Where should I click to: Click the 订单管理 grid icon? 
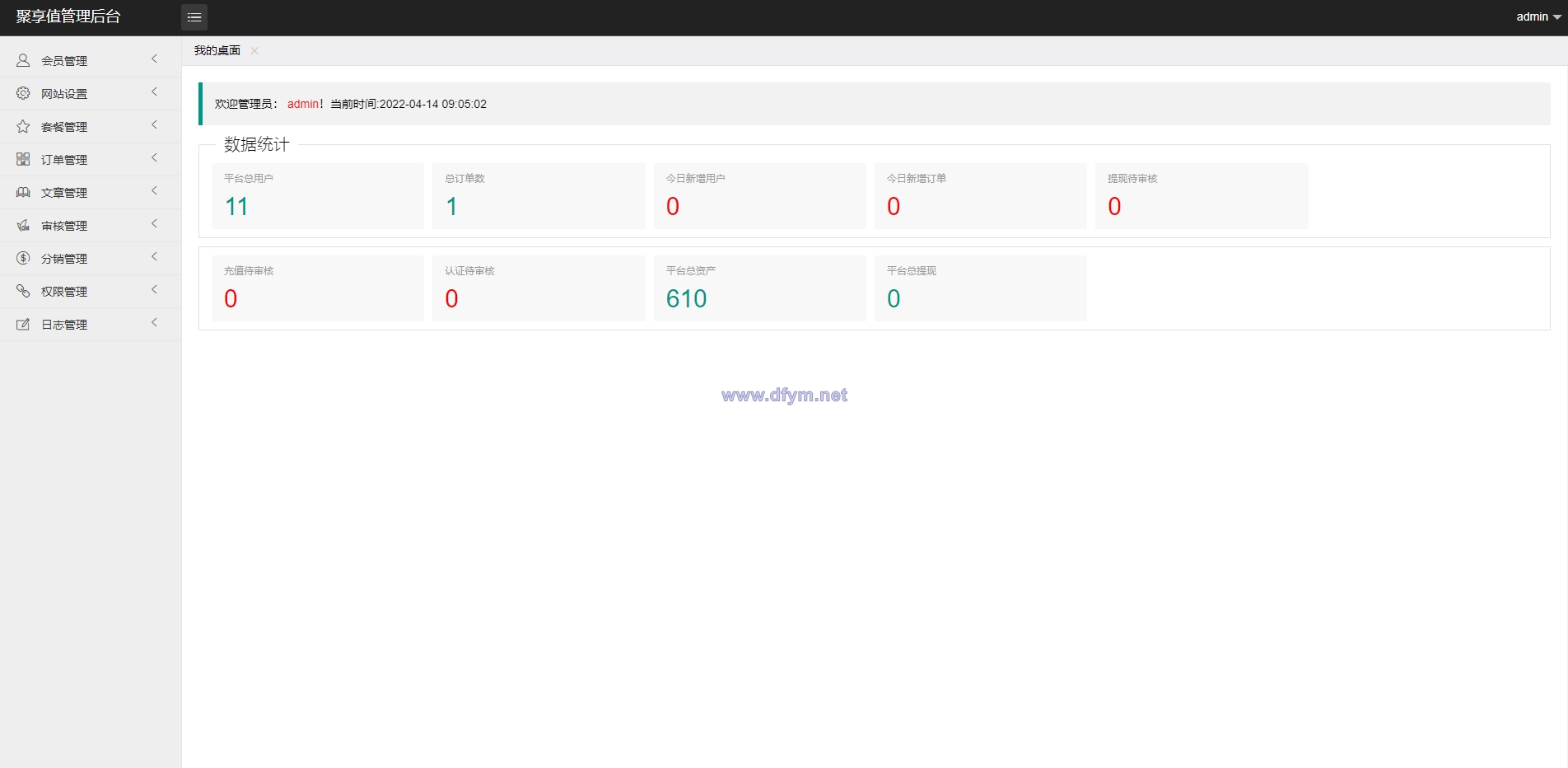pos(23,159)
